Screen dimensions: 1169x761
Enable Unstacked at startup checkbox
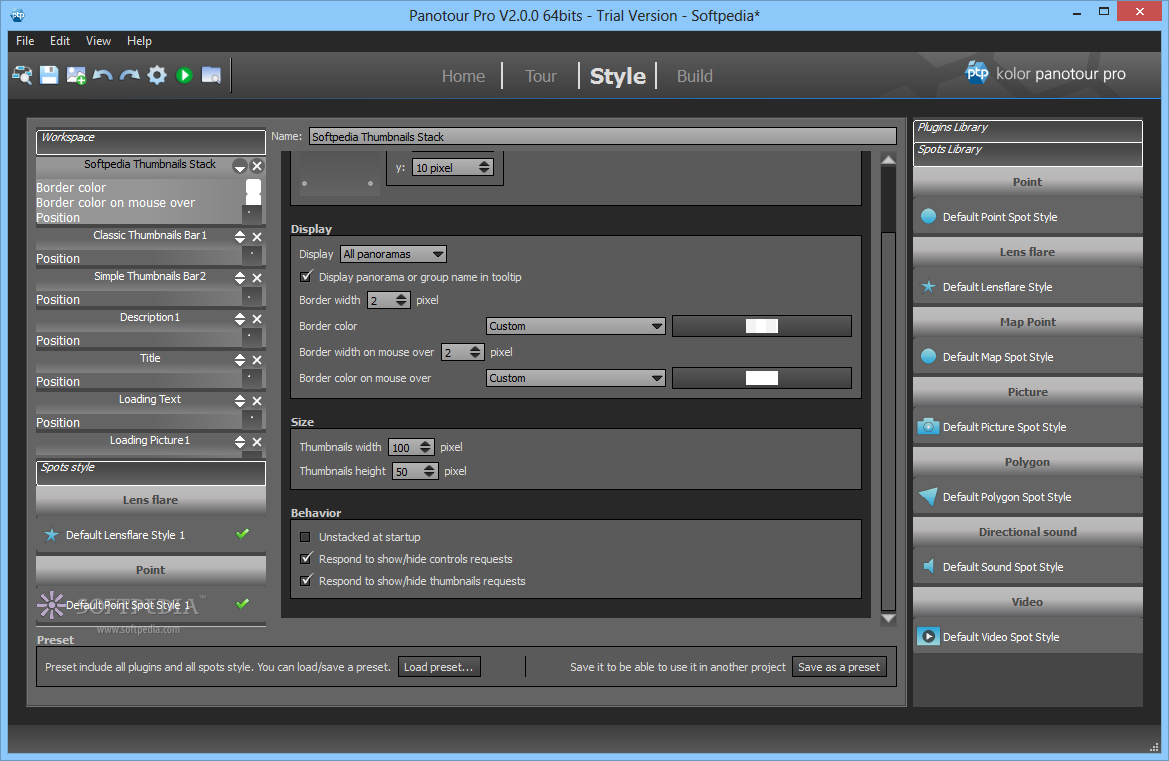coord(305,537)
